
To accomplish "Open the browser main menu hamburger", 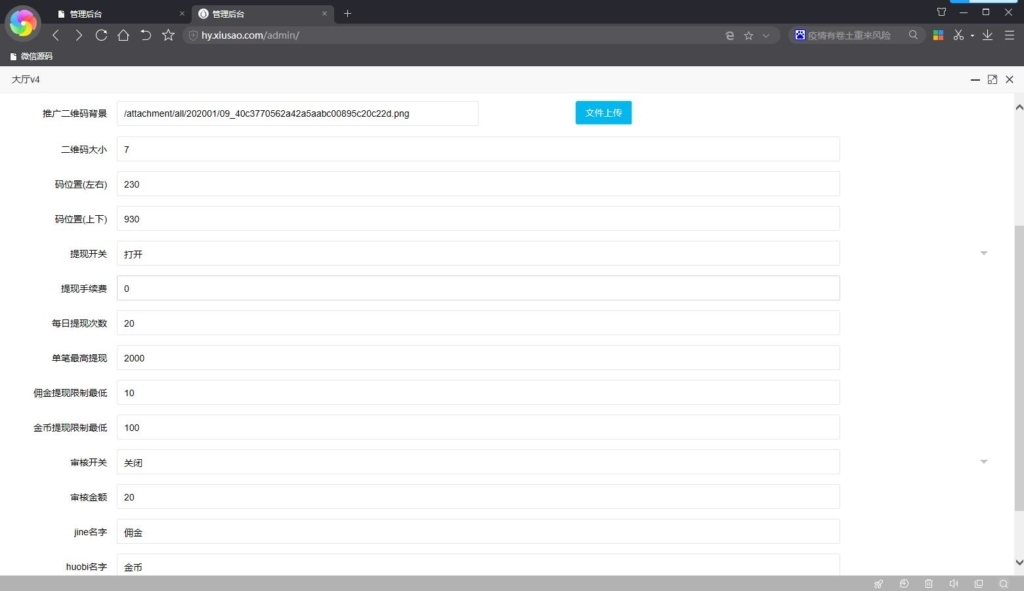I will 1009,35.
